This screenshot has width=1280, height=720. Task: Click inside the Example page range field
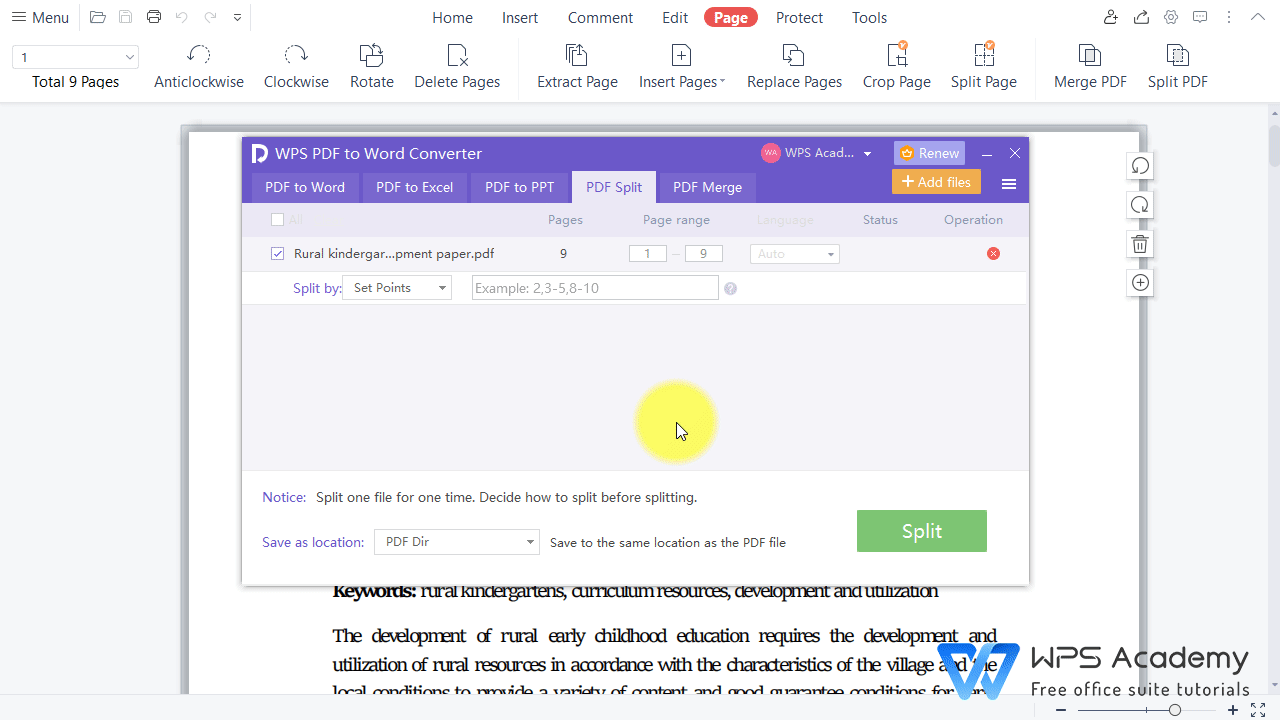pyautogui.click(x=594, y=287)
